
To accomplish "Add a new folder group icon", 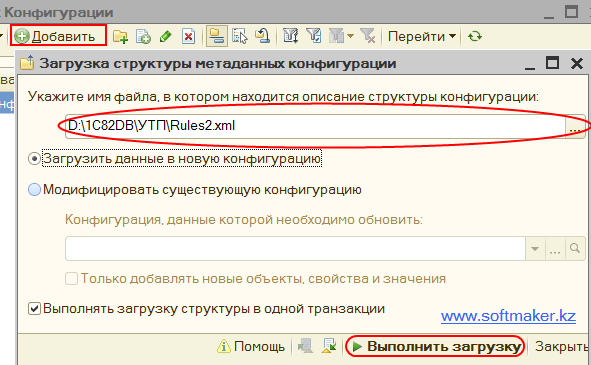I will [120, 37].
